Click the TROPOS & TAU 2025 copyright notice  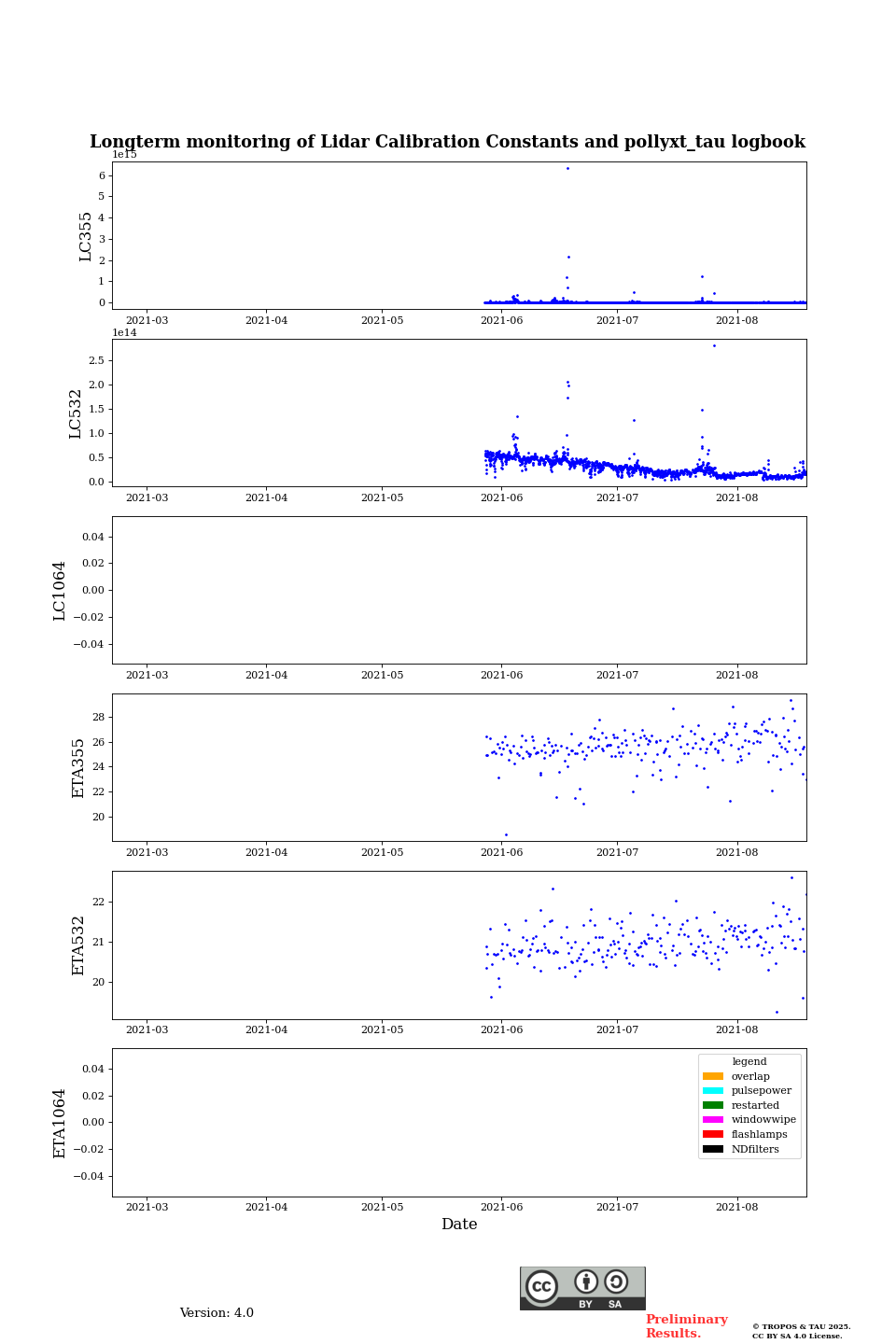pyautogui.click(x=801, y=1331)
